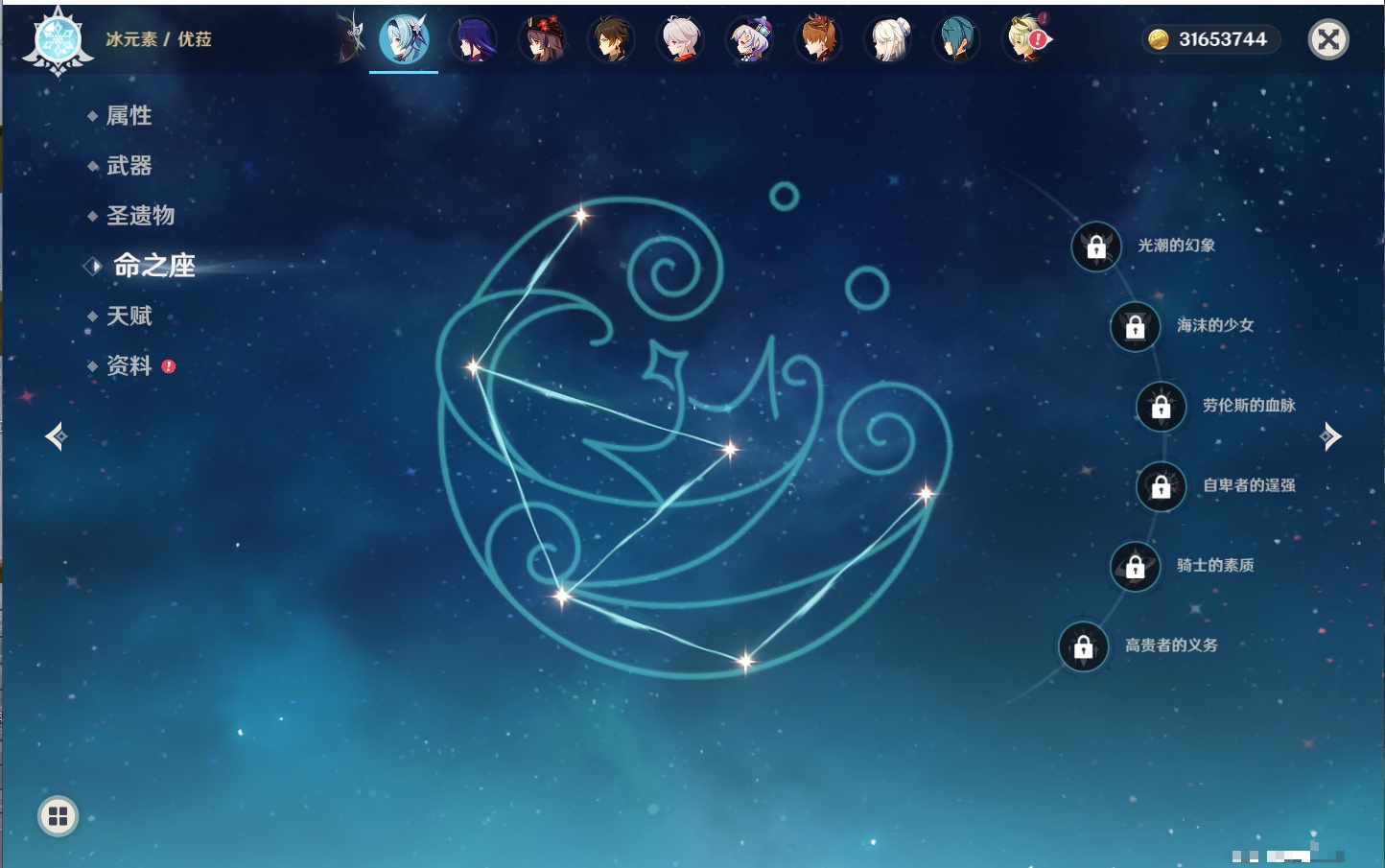This screenshot has width=1385, height=868.
Task: View the locked constellation 自卑者的逞强
Action: click(1162, 487)
